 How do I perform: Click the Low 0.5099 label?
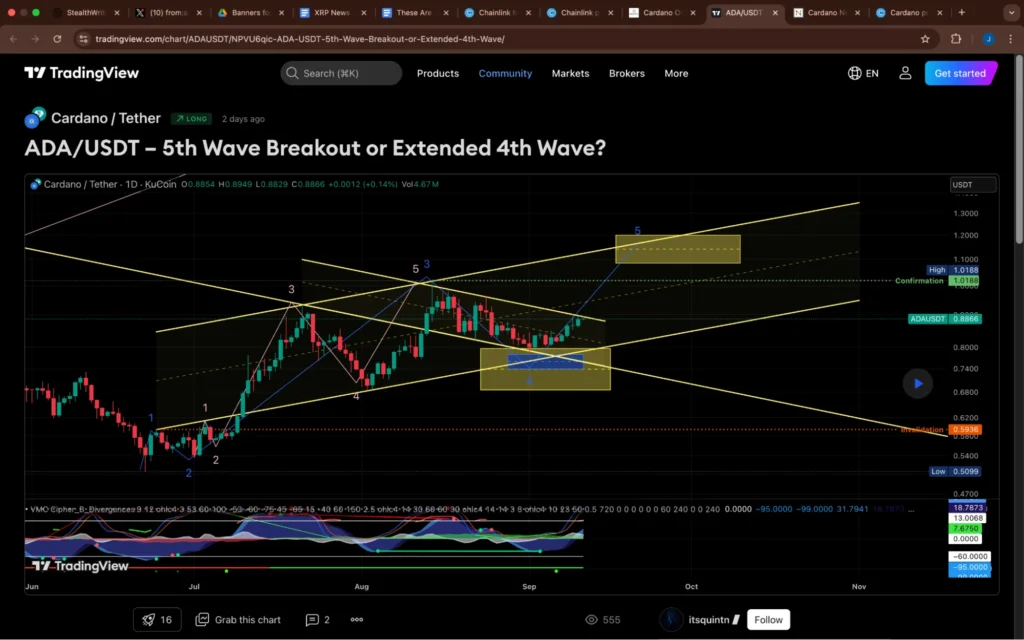[955, 472]
